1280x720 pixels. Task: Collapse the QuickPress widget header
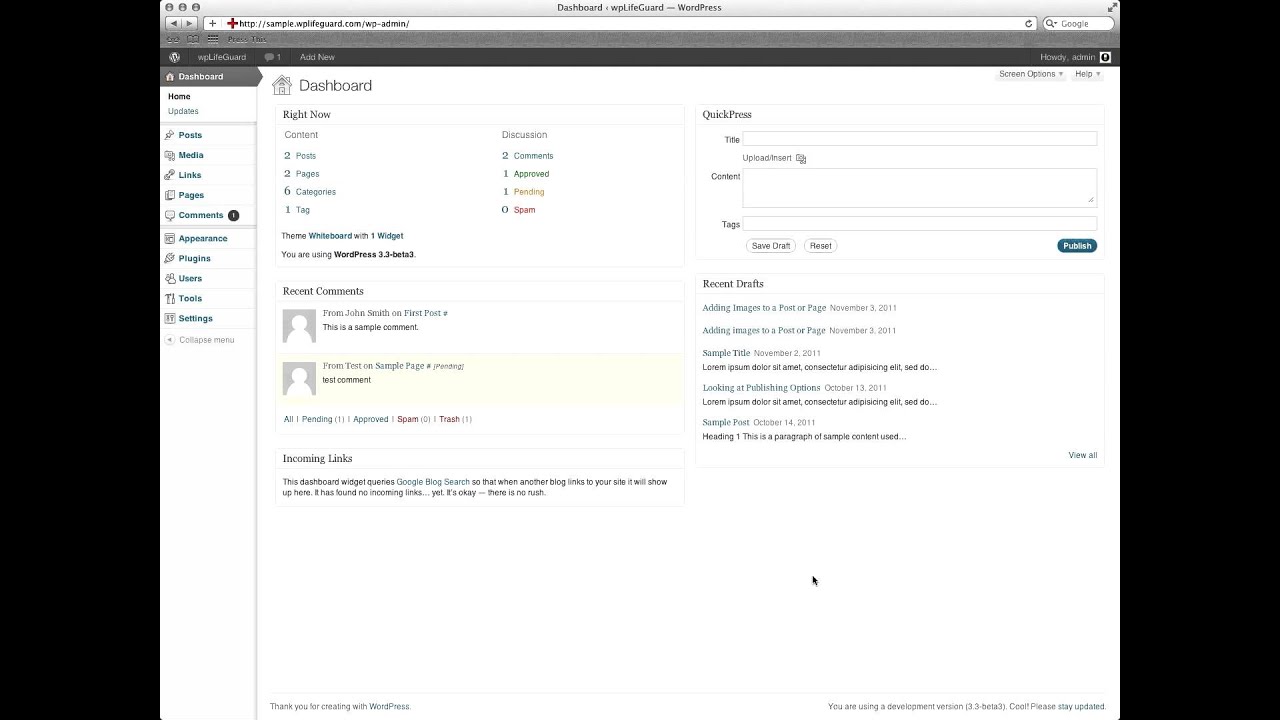tap(900, 114)
